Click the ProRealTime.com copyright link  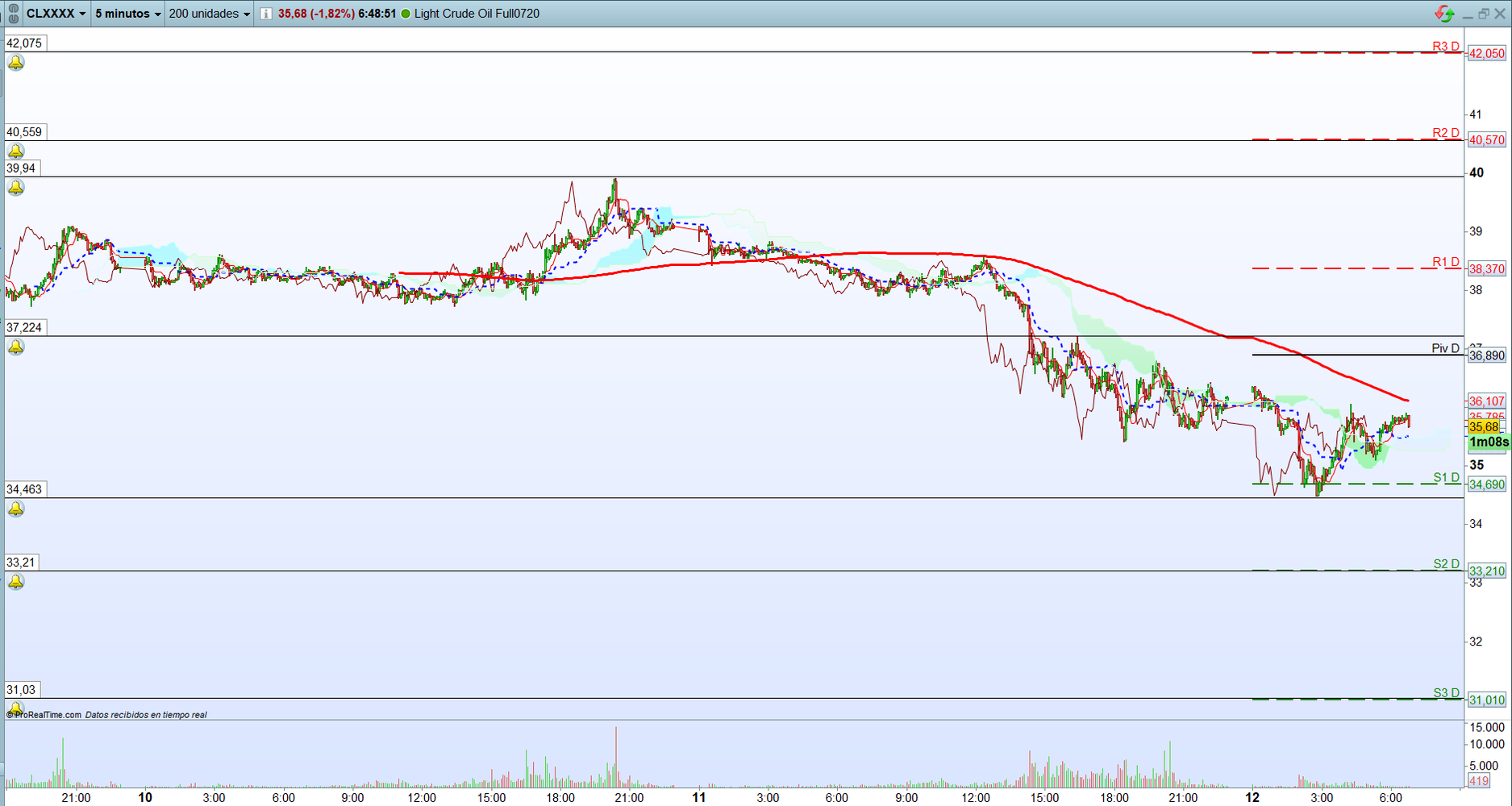coord(44,715)
